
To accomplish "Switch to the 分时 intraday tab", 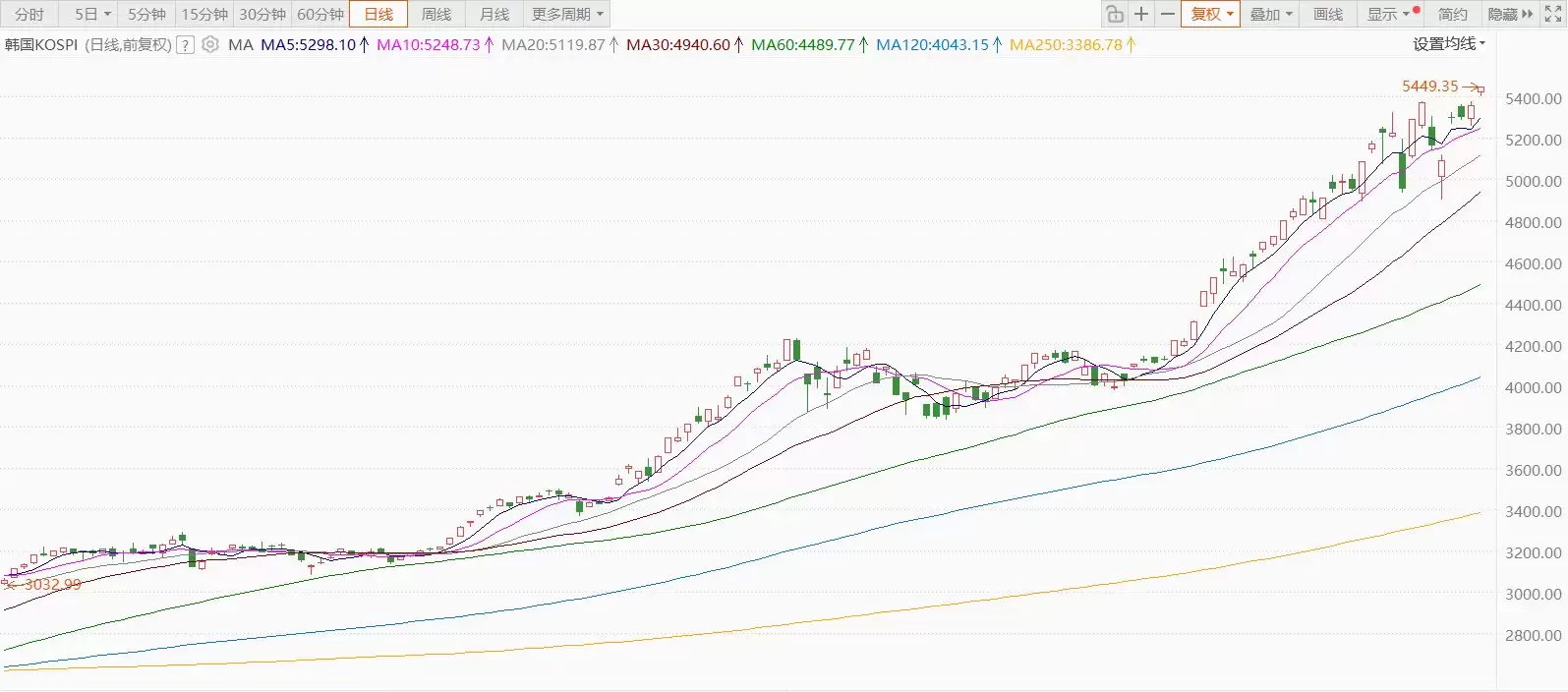I will coord(29,14).
